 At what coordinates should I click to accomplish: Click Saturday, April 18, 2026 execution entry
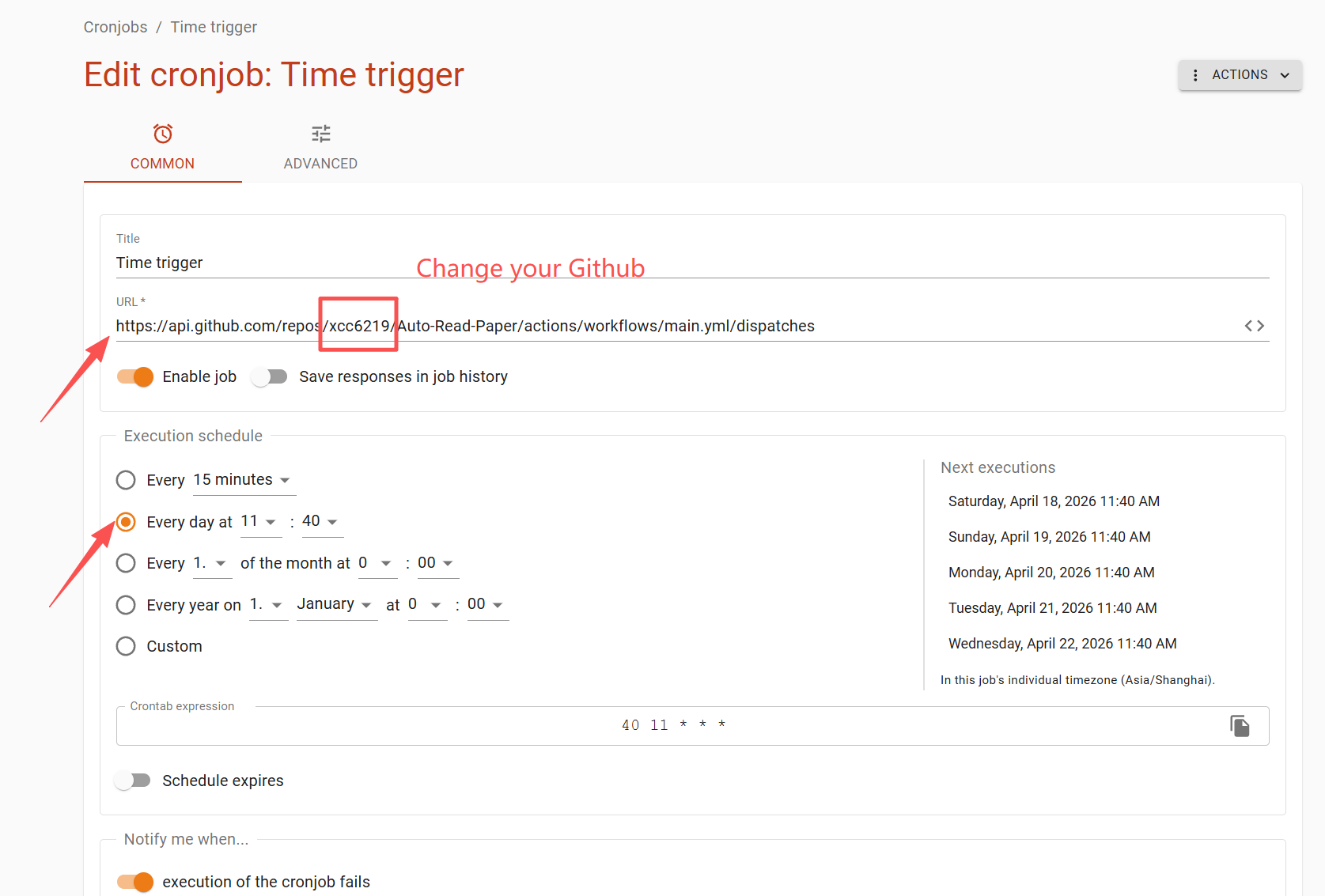pos(1054,501)
